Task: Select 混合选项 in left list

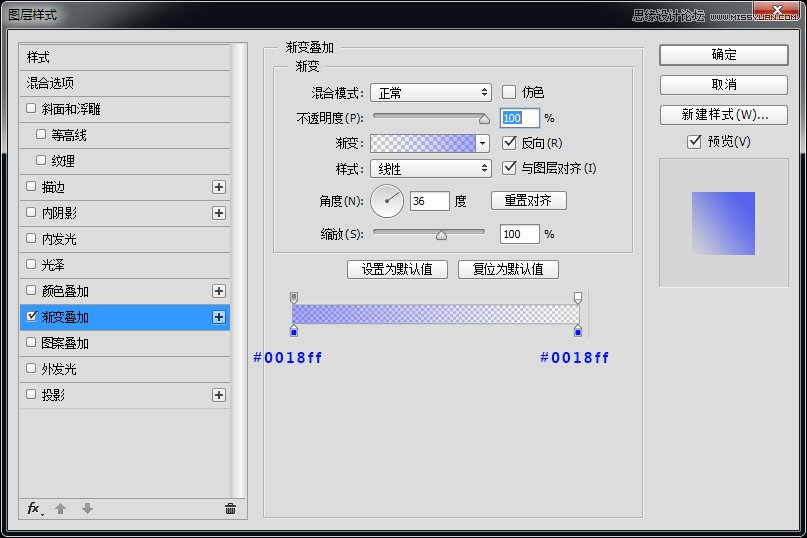Action: click(125, 83)
